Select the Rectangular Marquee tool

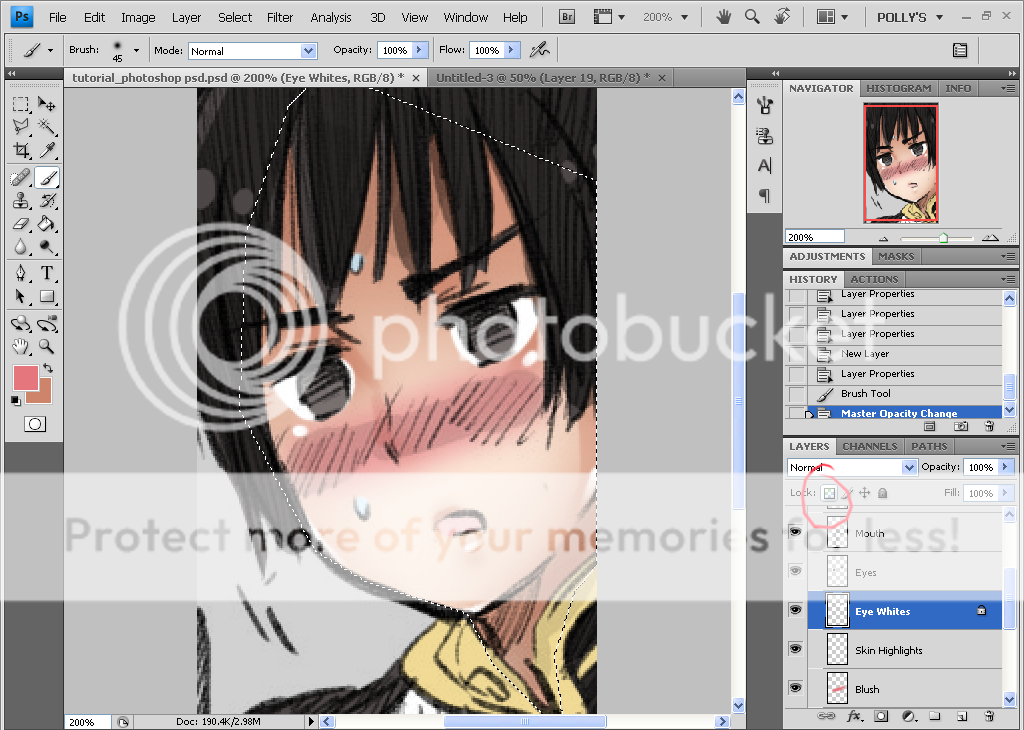[21, 104]
